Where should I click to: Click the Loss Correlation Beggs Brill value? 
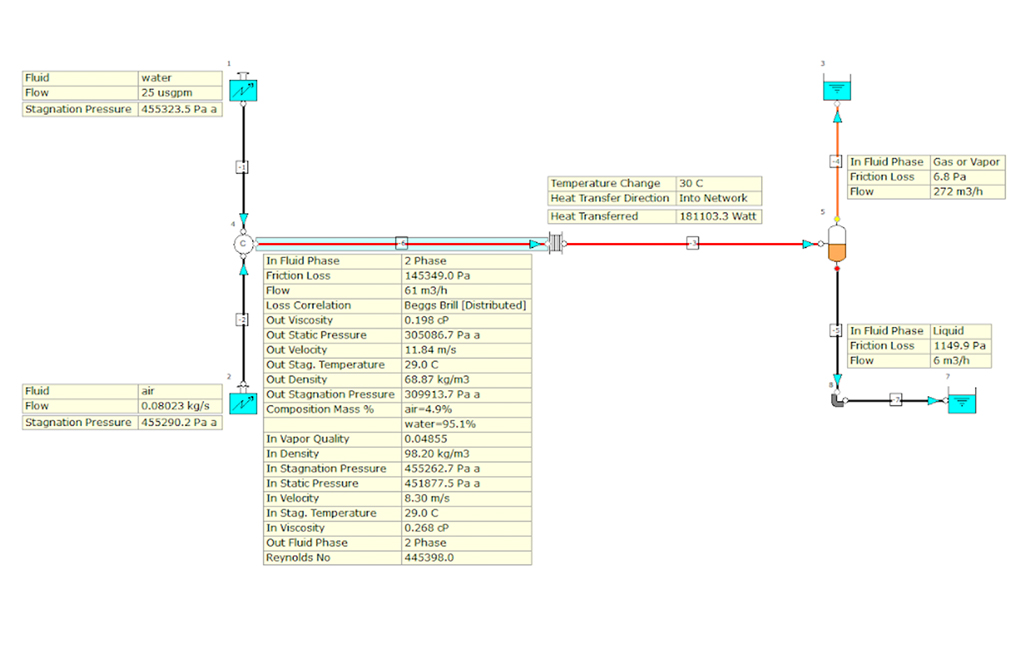[465, 305]
